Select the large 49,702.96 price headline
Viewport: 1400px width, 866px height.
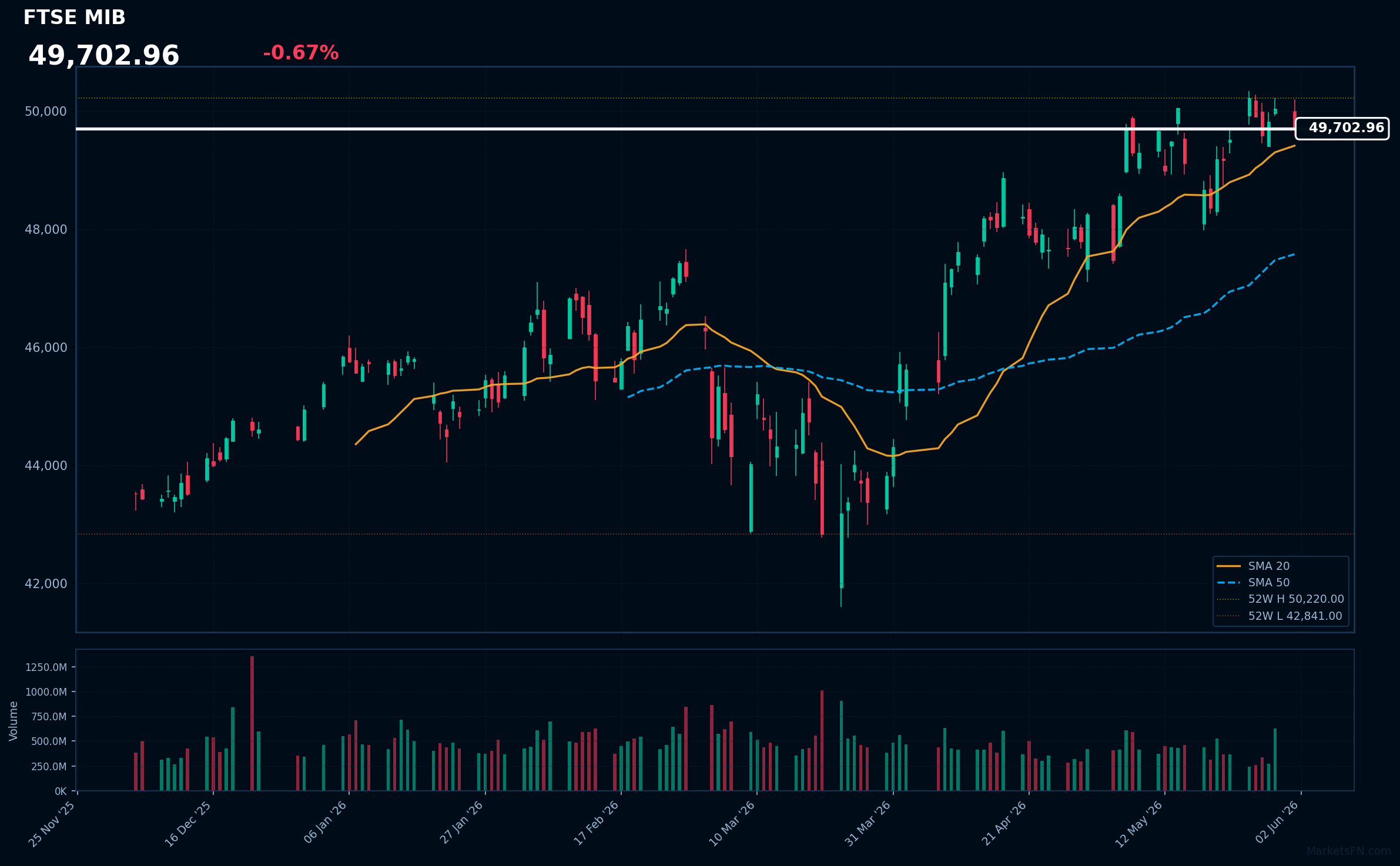[x=104, y=56]
